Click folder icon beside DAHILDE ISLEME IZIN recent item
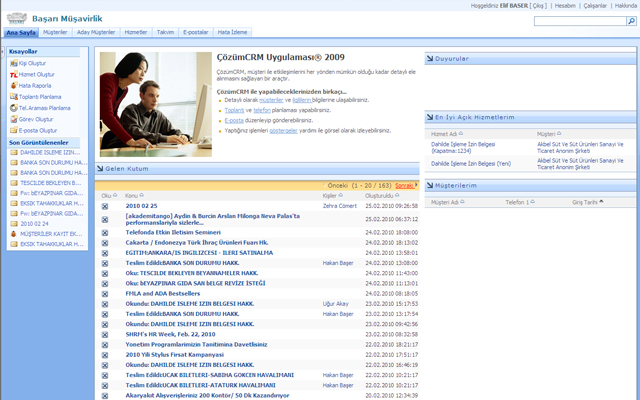Screen dimensions: 640x400 (x=14, y=152)
